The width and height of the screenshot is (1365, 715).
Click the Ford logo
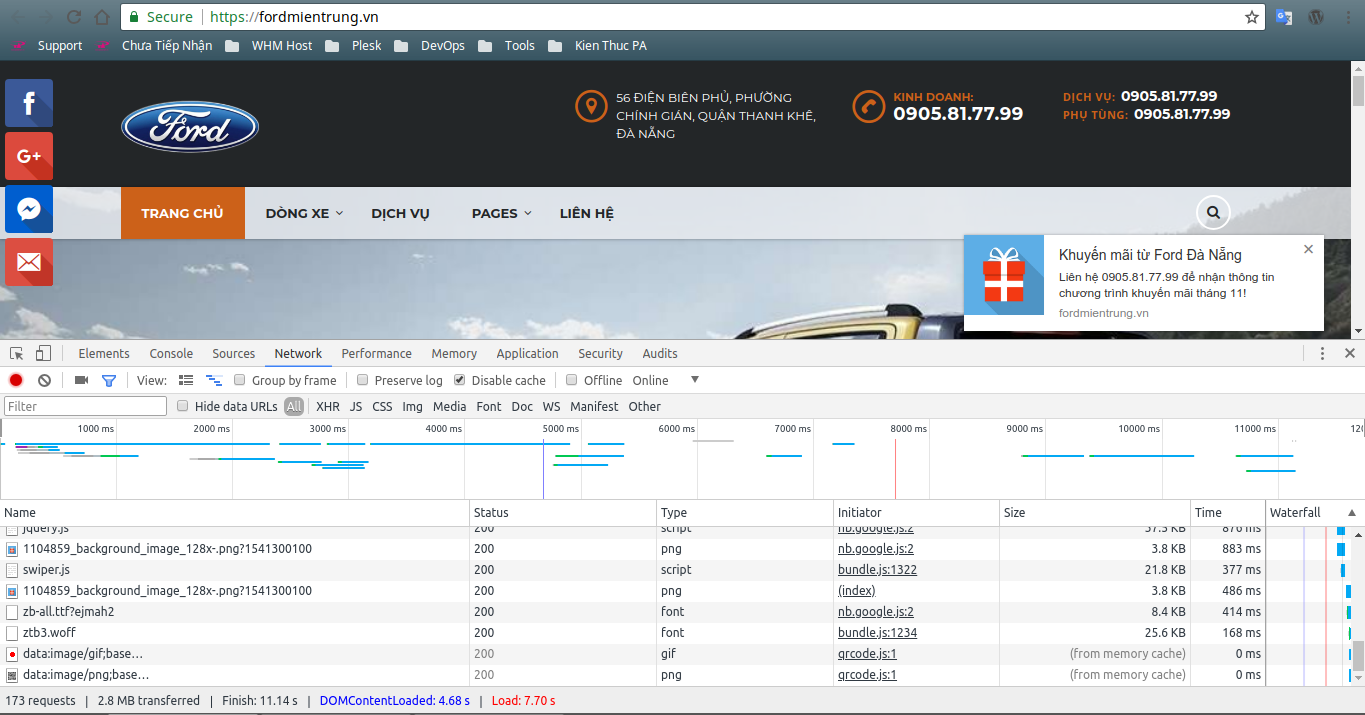190,128
